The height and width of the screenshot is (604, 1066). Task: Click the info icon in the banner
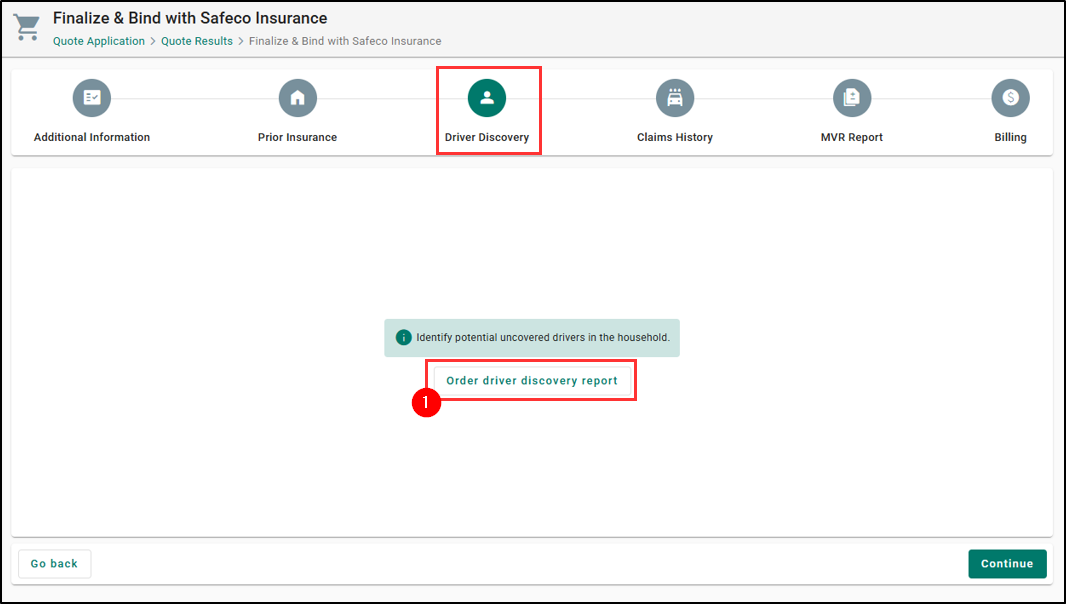click(404, 337)
